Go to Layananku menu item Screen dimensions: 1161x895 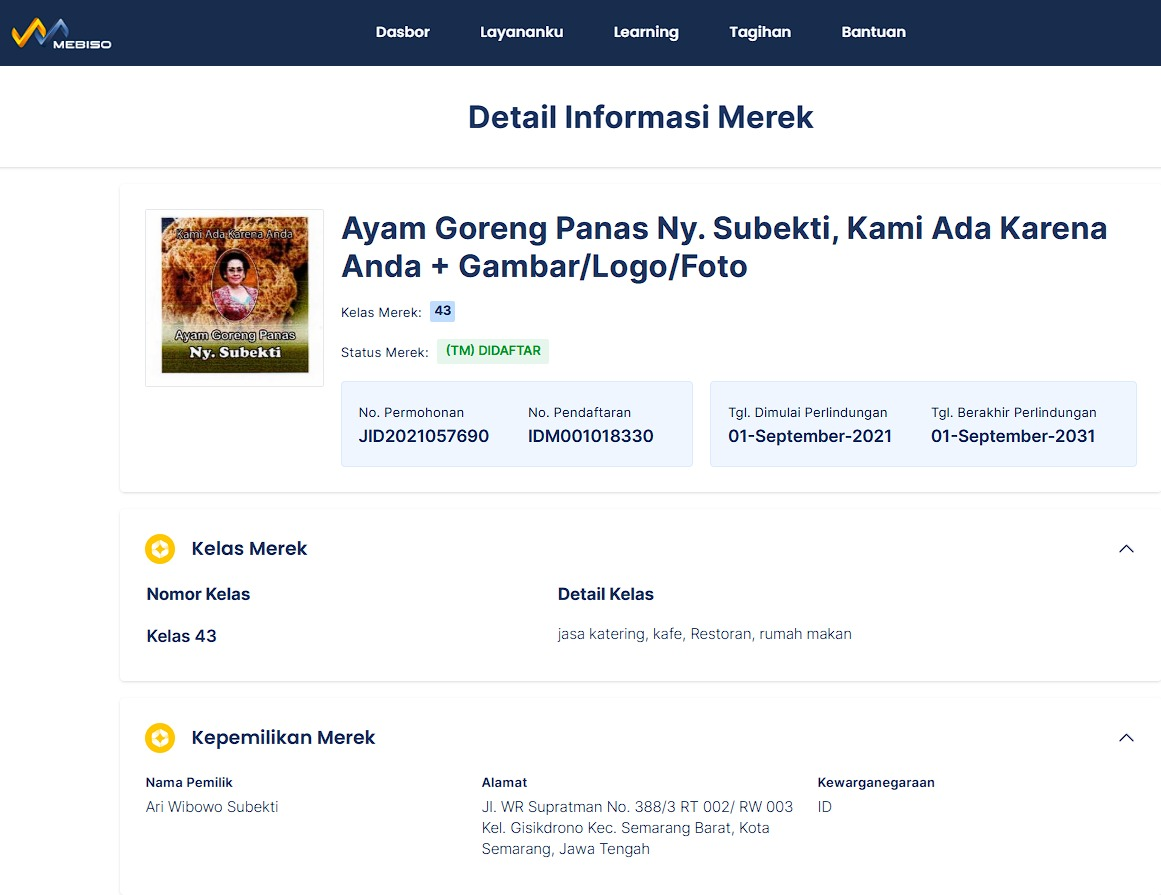click(x=521, y=32)
